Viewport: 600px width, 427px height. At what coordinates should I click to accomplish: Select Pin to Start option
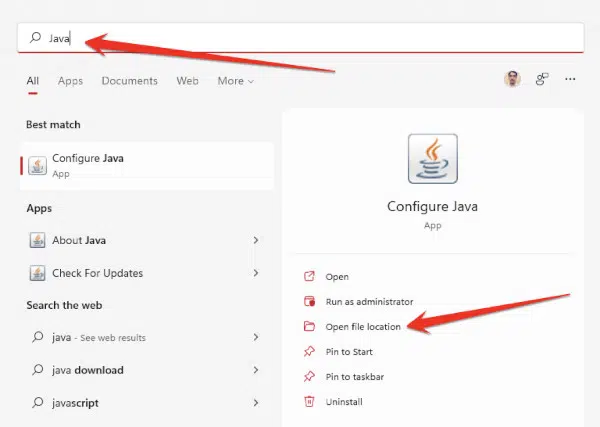pyautogui.click(x=349, y=352)
